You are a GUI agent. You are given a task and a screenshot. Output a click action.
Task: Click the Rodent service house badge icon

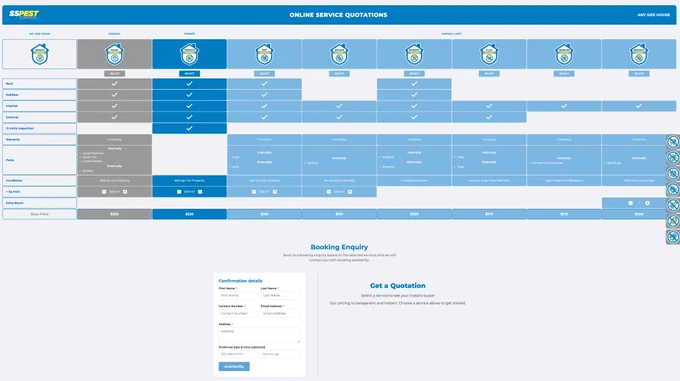[414, 54]
